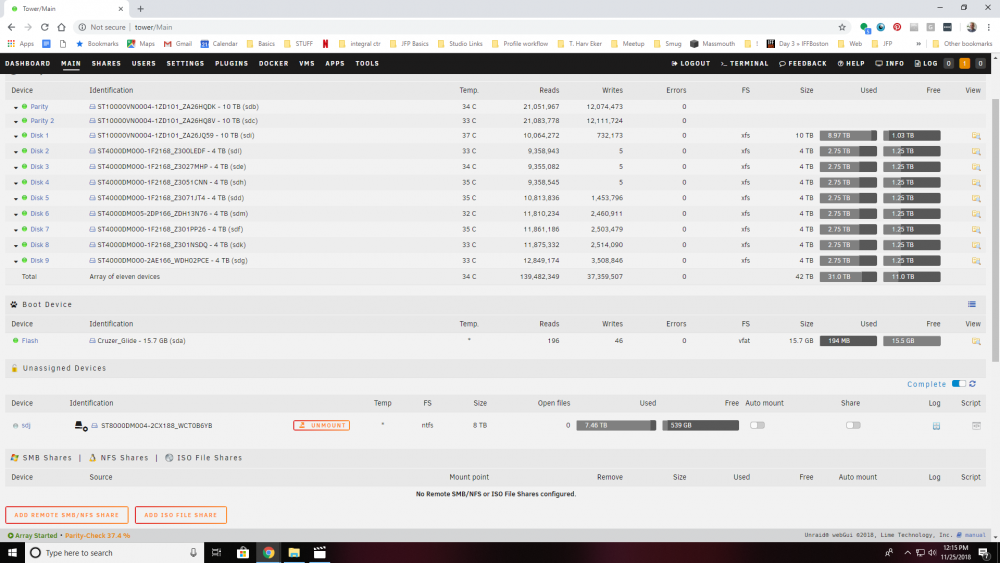This screenshot has height=563, width=1000.
Task: Open log icon for sdj device
Action: [936, 426]
